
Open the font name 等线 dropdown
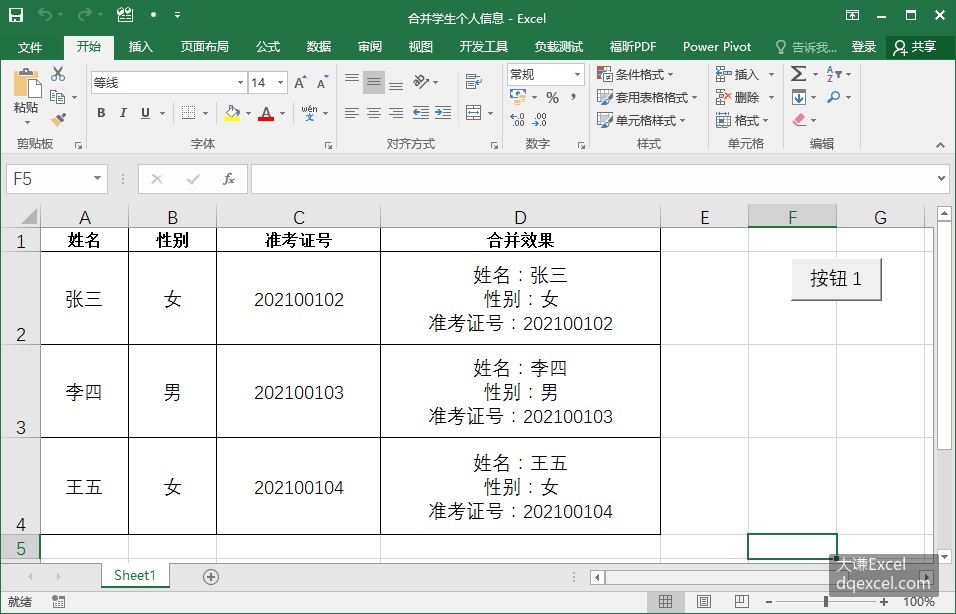tap(240, 82)
